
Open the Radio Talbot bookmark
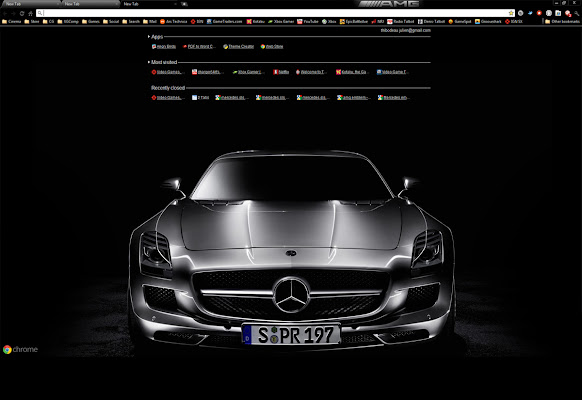click(400, 22)
